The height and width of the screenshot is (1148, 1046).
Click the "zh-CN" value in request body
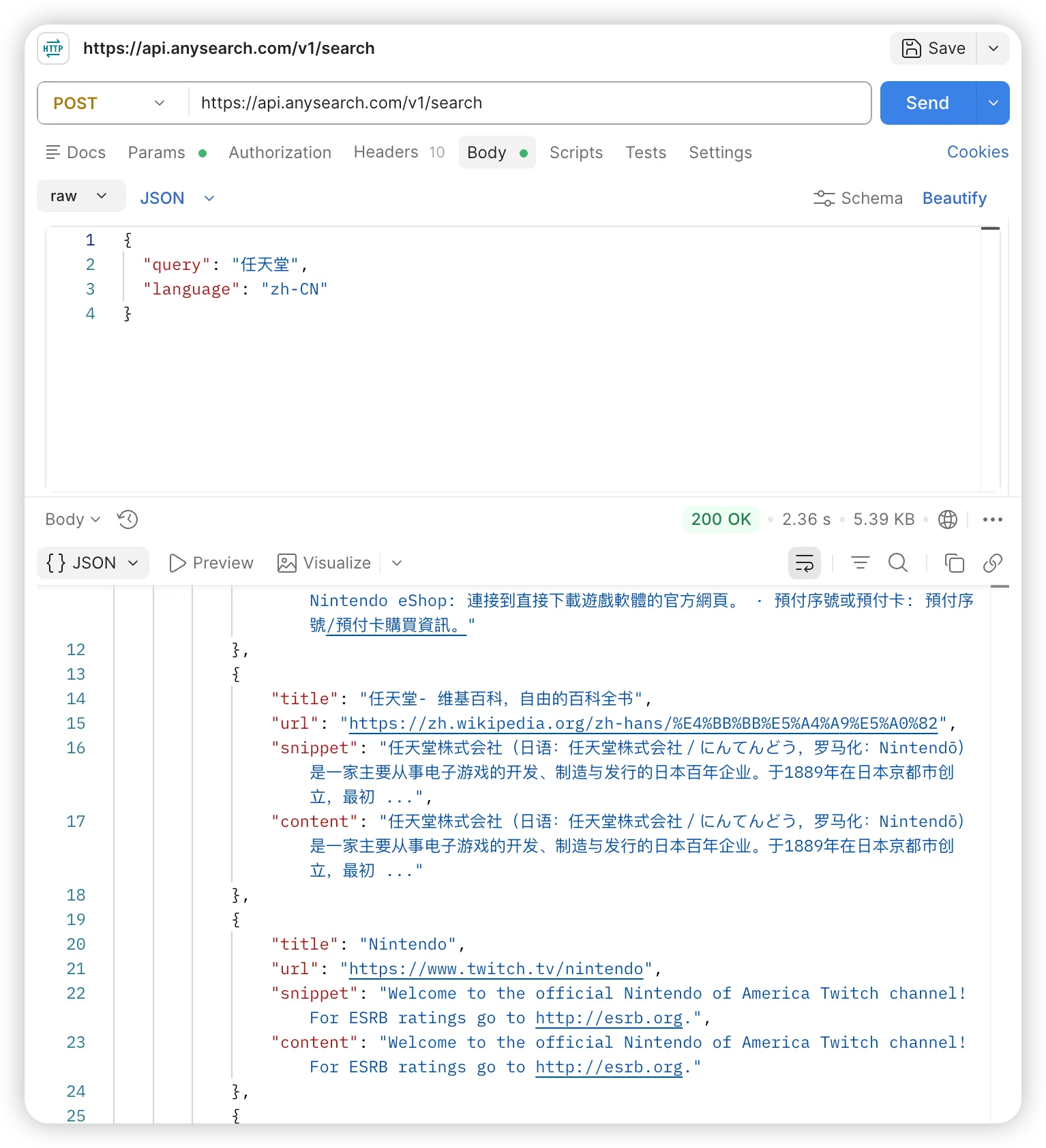[x=295, y=289]
